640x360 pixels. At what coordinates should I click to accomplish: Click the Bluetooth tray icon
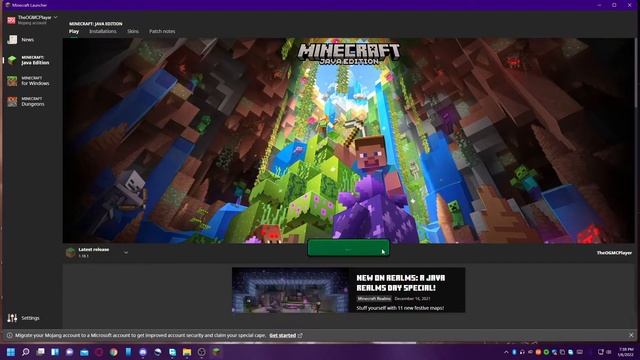514,352
